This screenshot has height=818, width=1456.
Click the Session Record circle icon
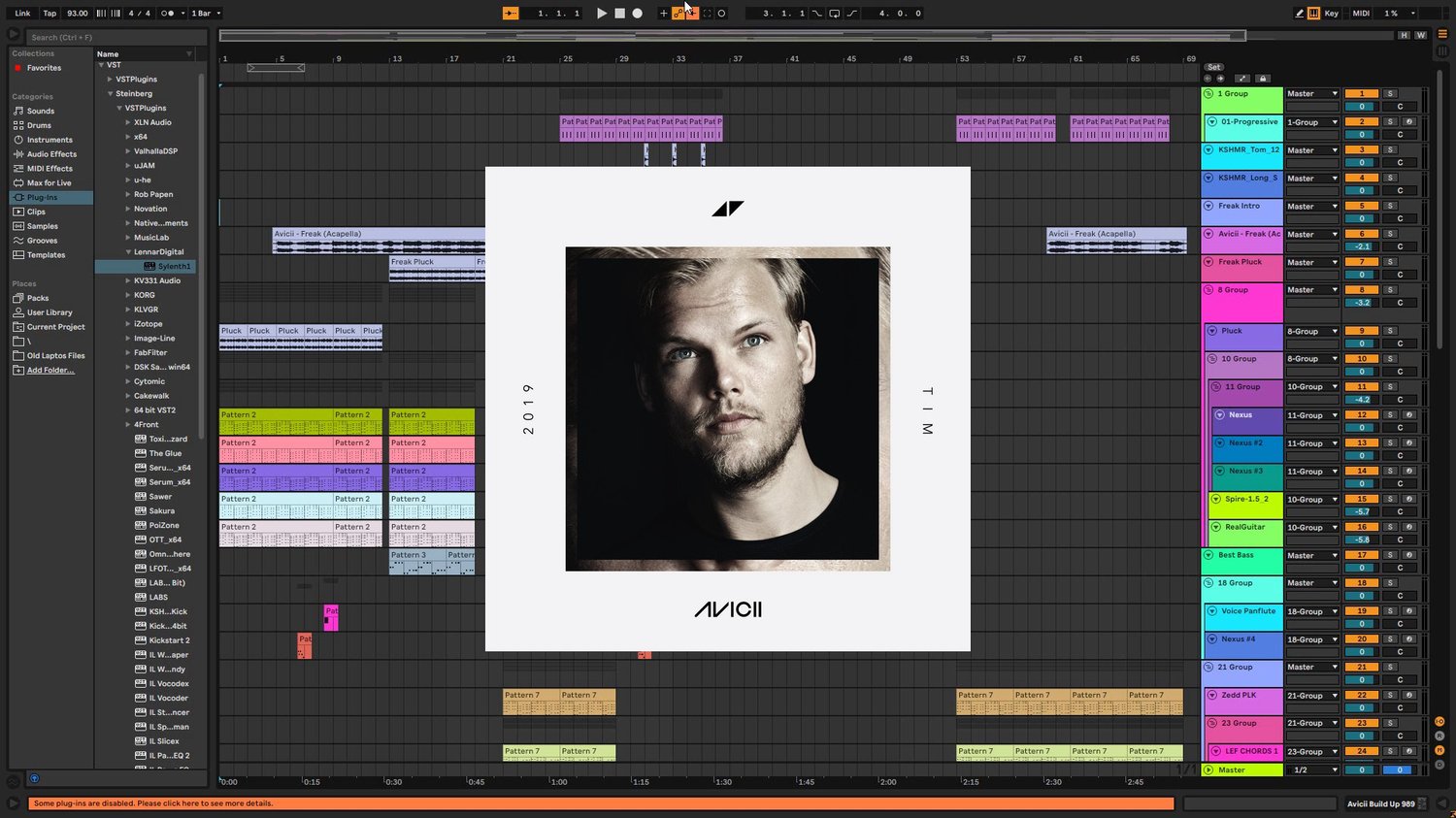point(721,14)
